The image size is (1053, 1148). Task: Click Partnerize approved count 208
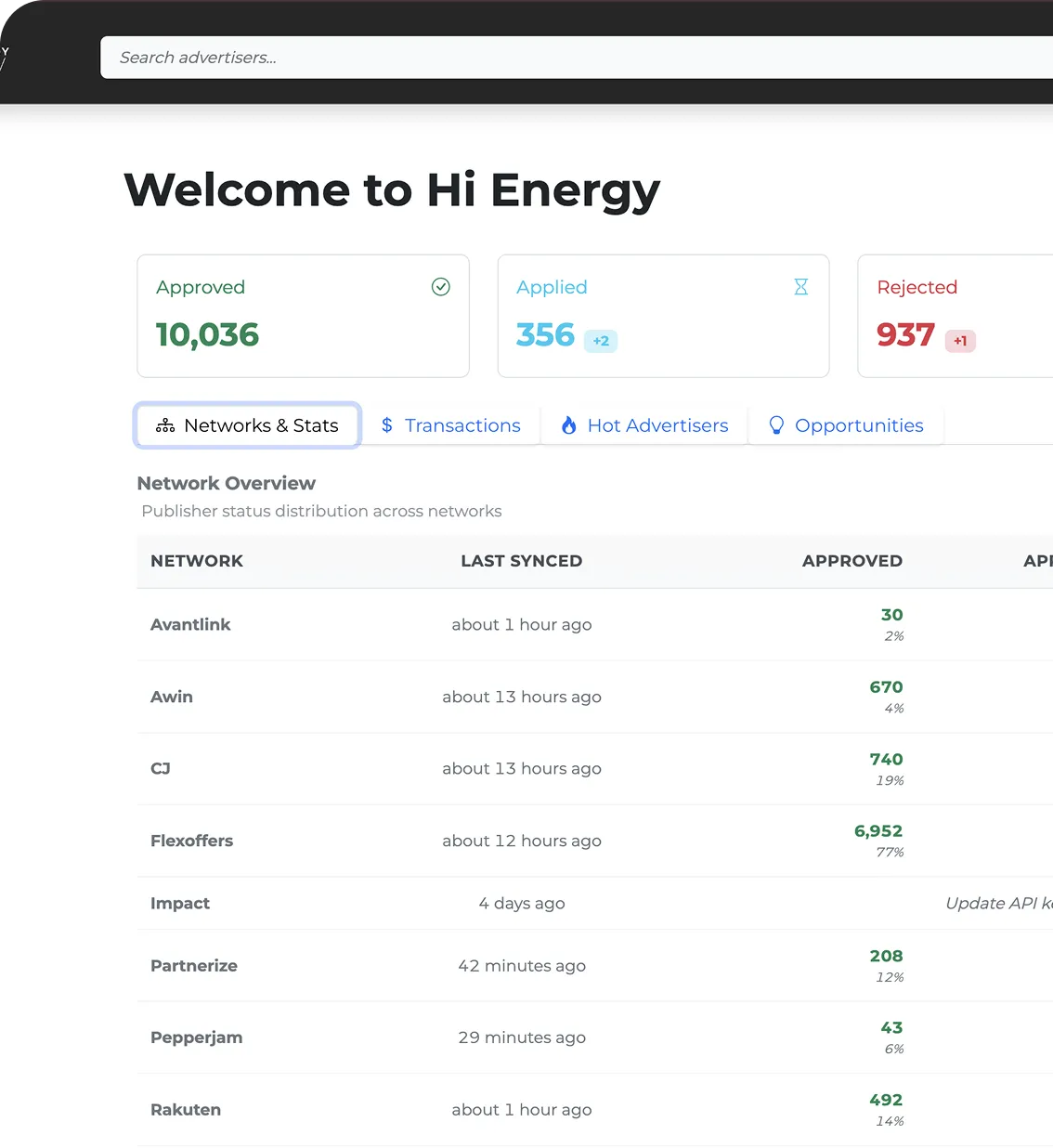(x=887, y=956)
